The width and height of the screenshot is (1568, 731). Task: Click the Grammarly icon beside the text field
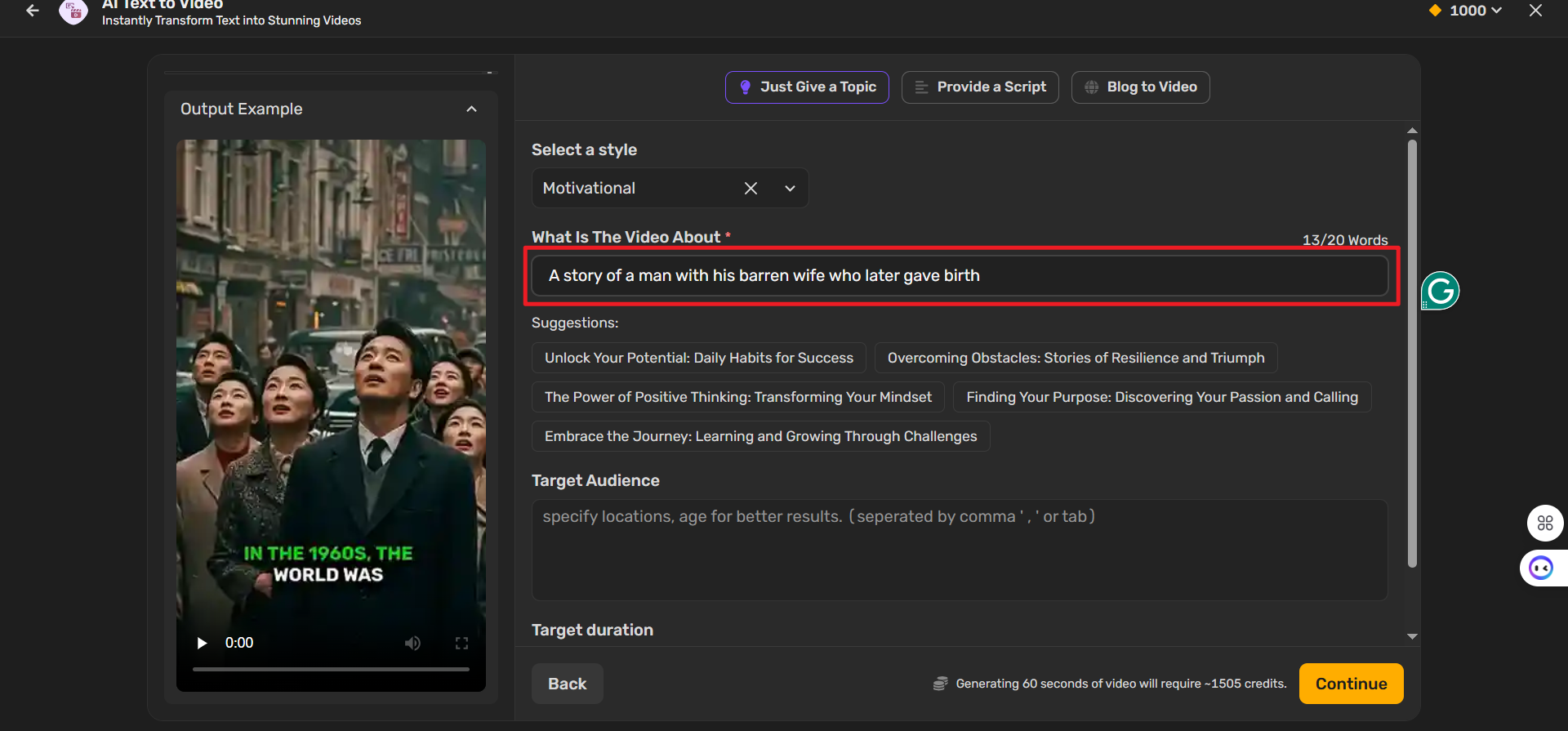click(1440, 291)
